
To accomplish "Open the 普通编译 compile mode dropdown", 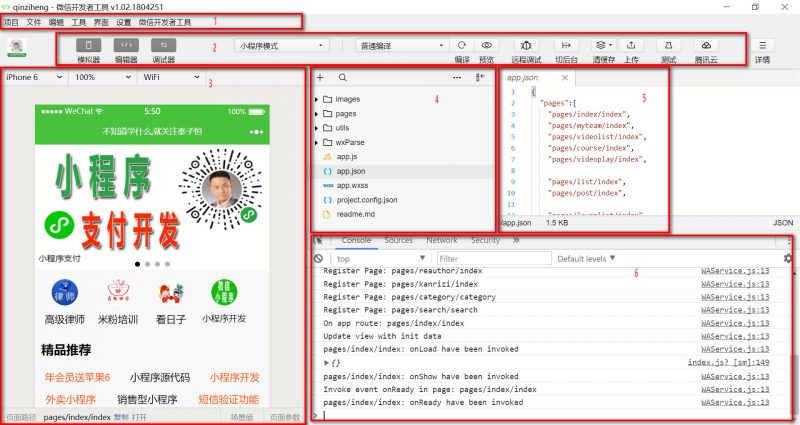I will coord(402,45).
